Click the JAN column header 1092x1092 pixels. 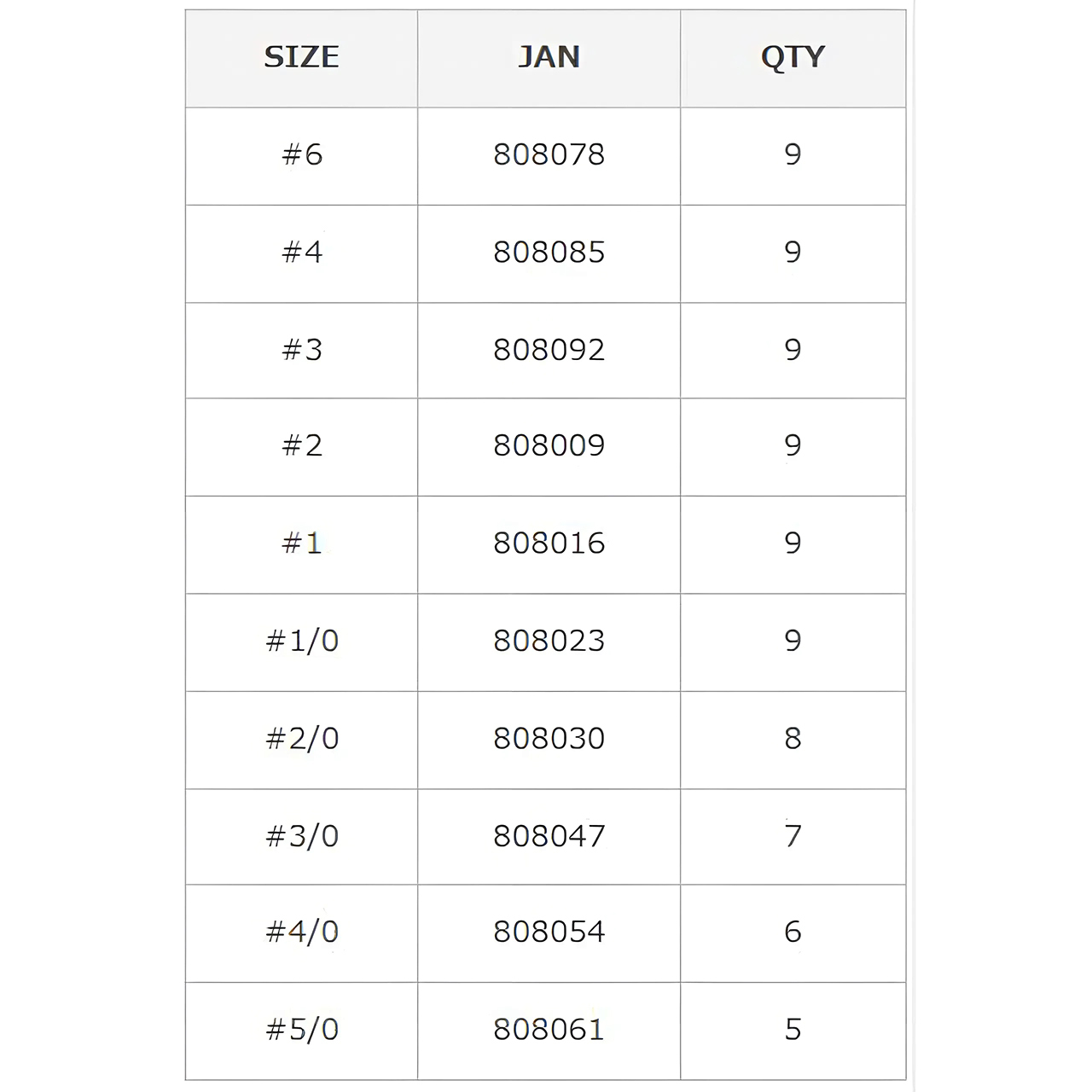click(x=549, y=57)
